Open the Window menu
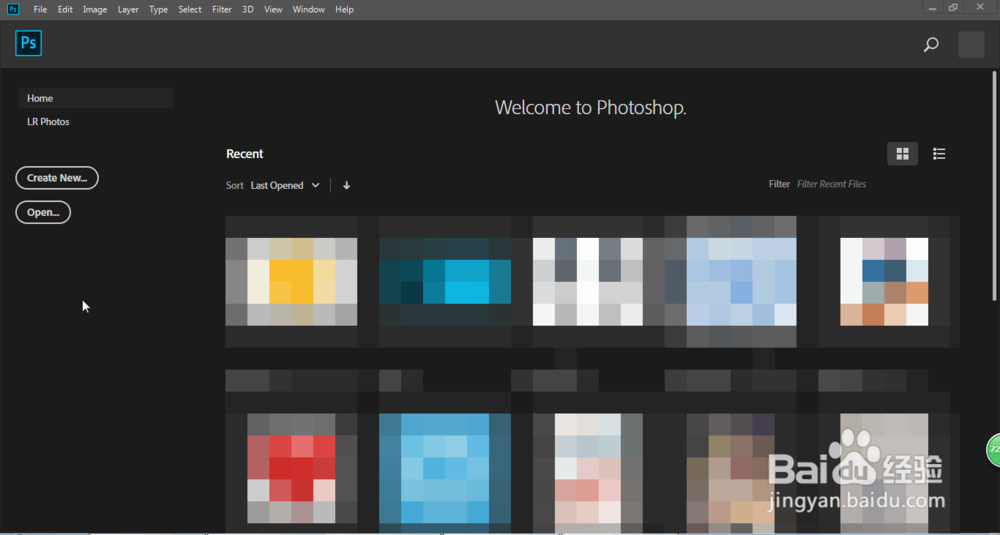 [309, 10]
